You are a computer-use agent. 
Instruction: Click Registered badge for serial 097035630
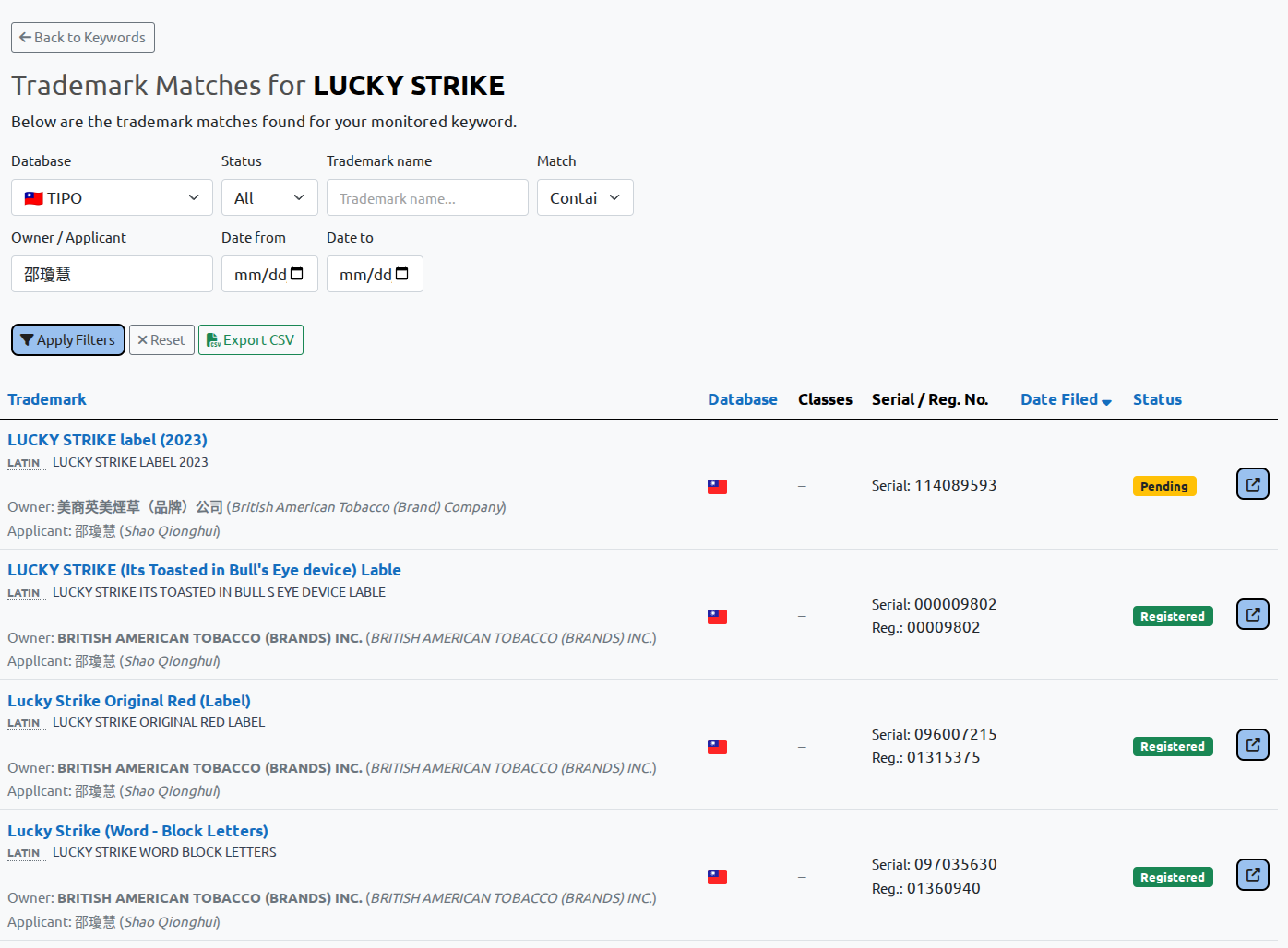(x=1173, y=877)
